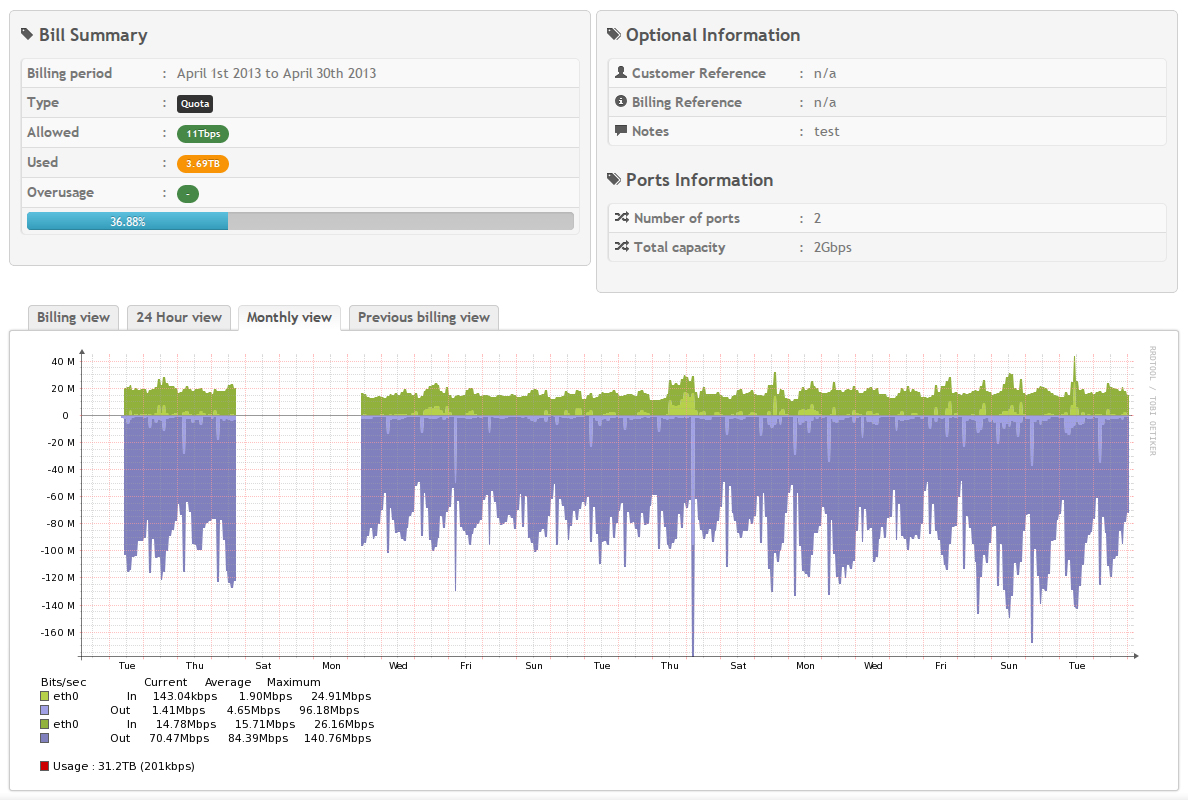This screenshot has height=800, width=1188.
Task: Click the Total capacity shuffle icon
Action: 621,247
